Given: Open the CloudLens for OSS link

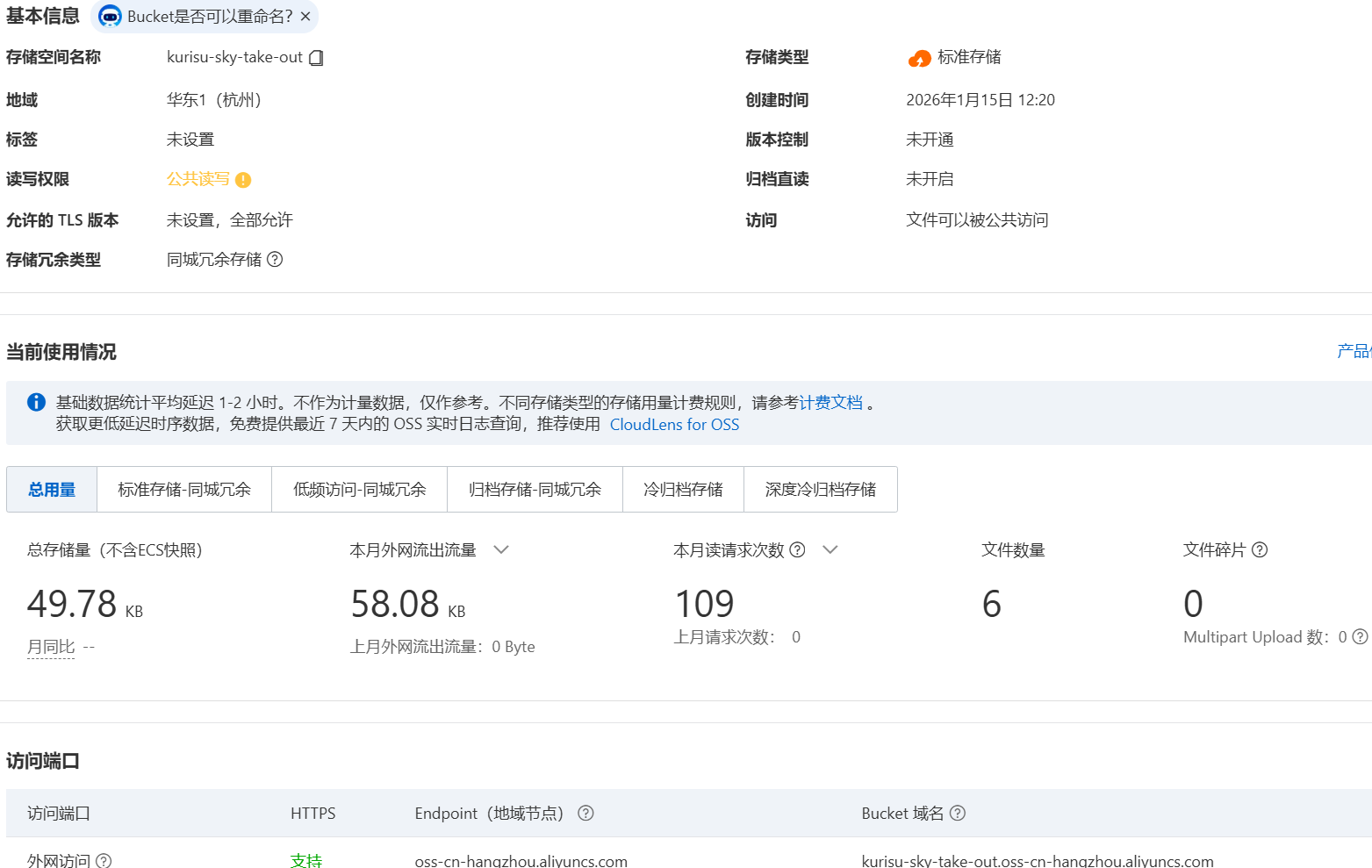Looking at the screenshot, I should pos(674,425).
